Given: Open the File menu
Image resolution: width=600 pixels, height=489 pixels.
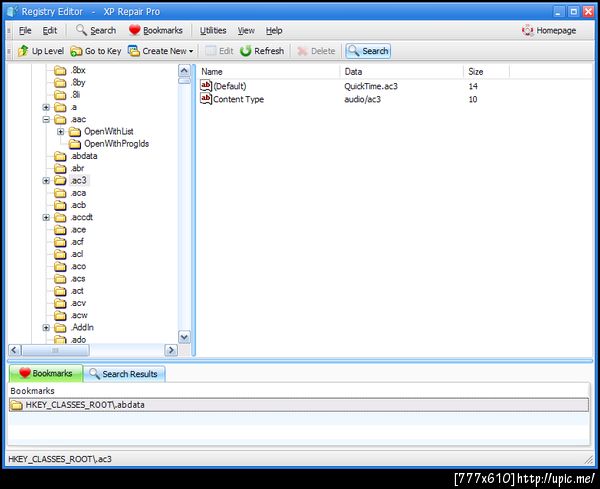Looking at the screenshot, I should point(25,30).
